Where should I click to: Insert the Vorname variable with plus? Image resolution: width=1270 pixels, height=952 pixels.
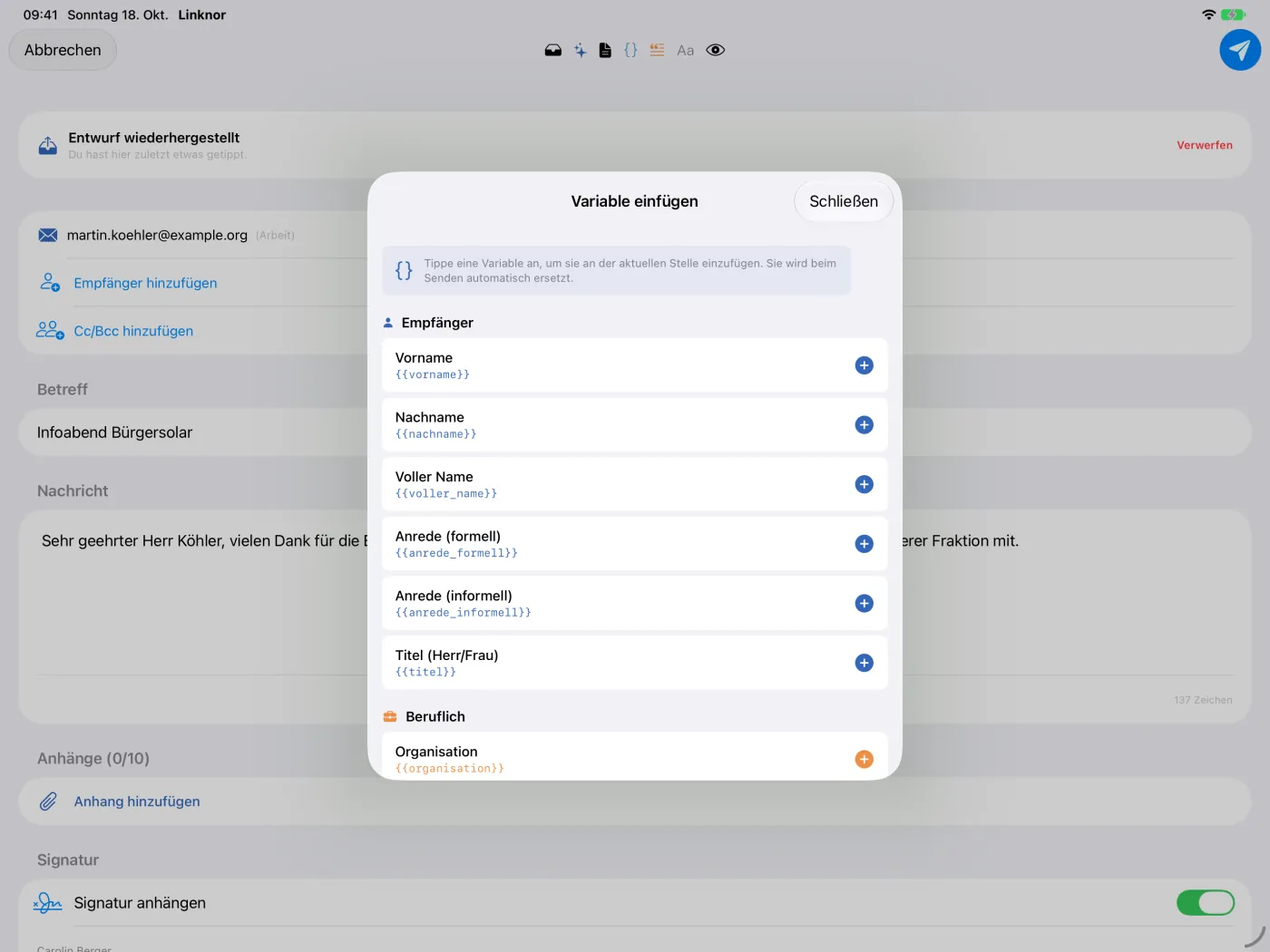click(864, 365)
